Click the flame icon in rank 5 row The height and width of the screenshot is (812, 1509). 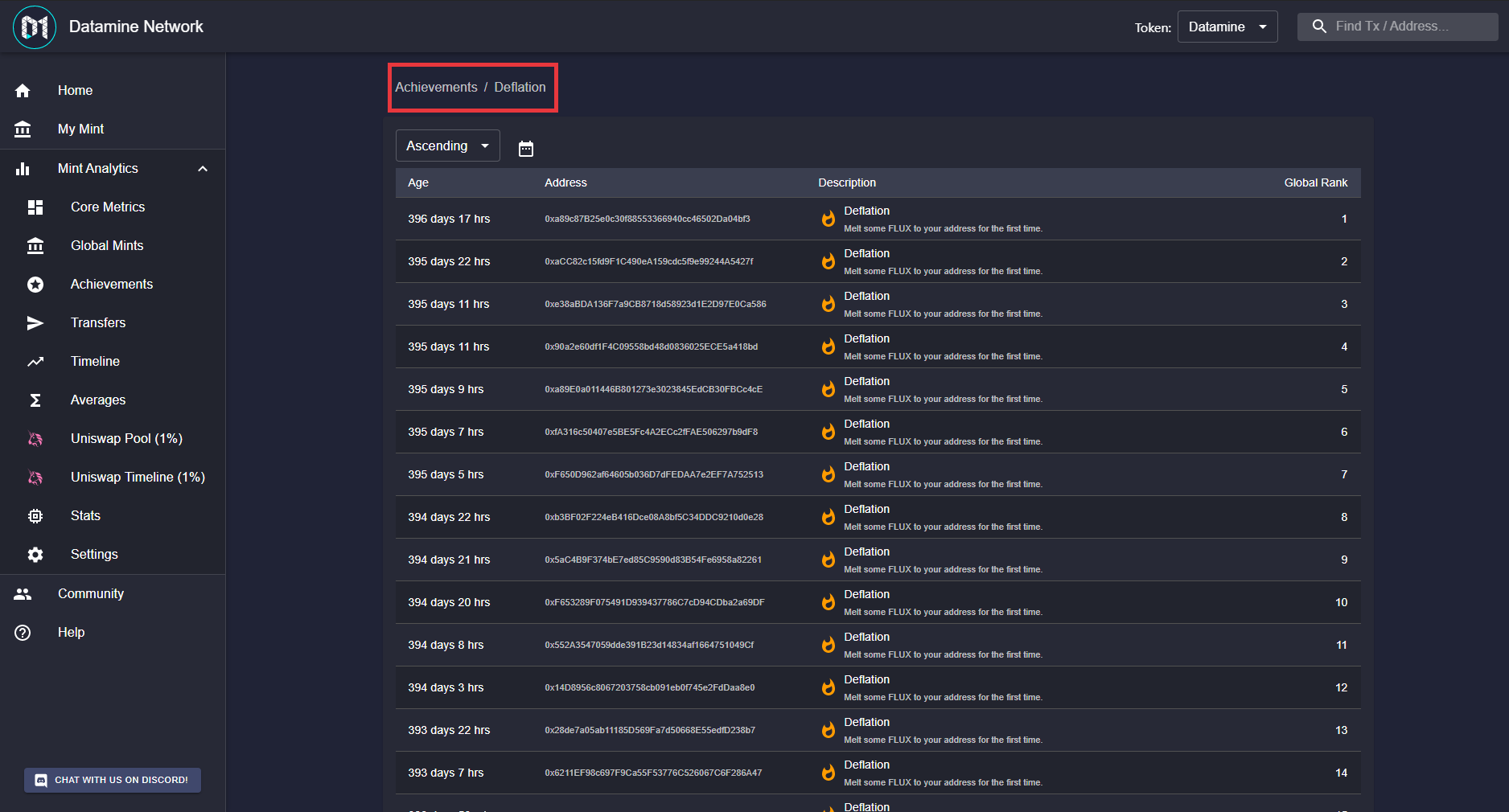(828, 389)
